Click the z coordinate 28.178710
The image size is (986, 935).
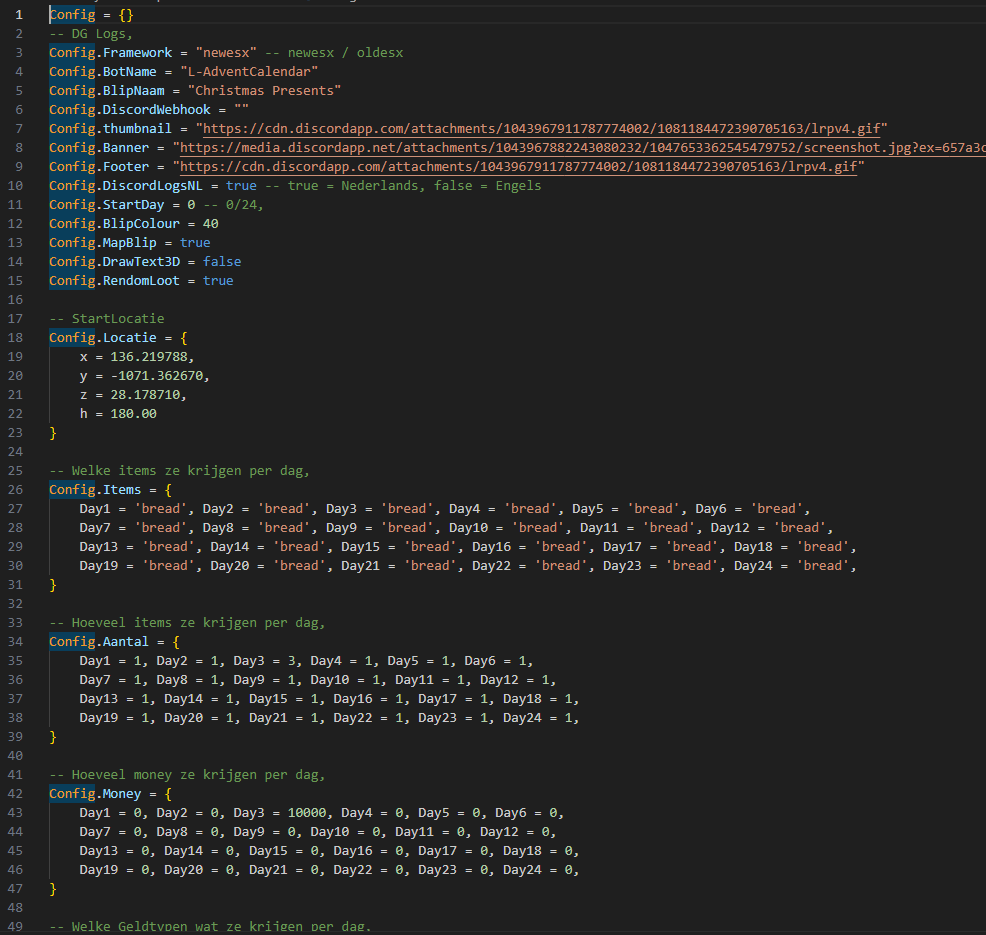[x=145, y=395]
